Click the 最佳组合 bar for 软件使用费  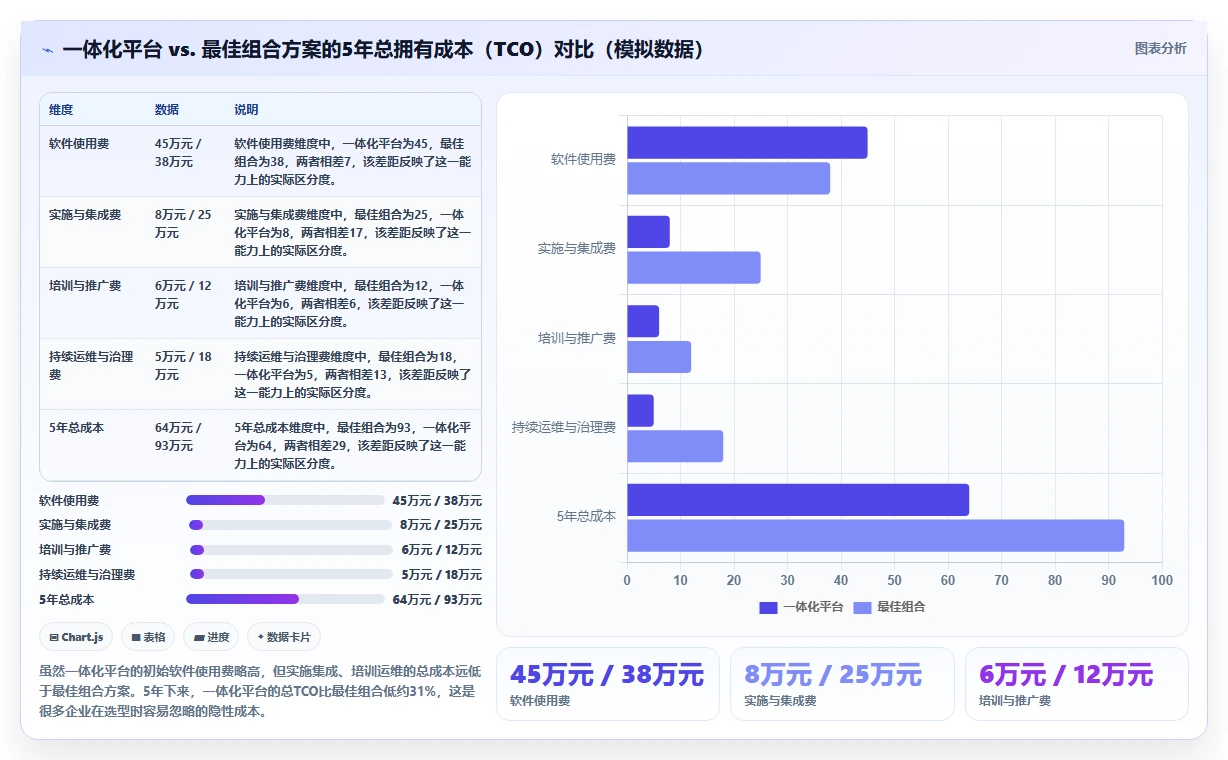pos(728,178)
